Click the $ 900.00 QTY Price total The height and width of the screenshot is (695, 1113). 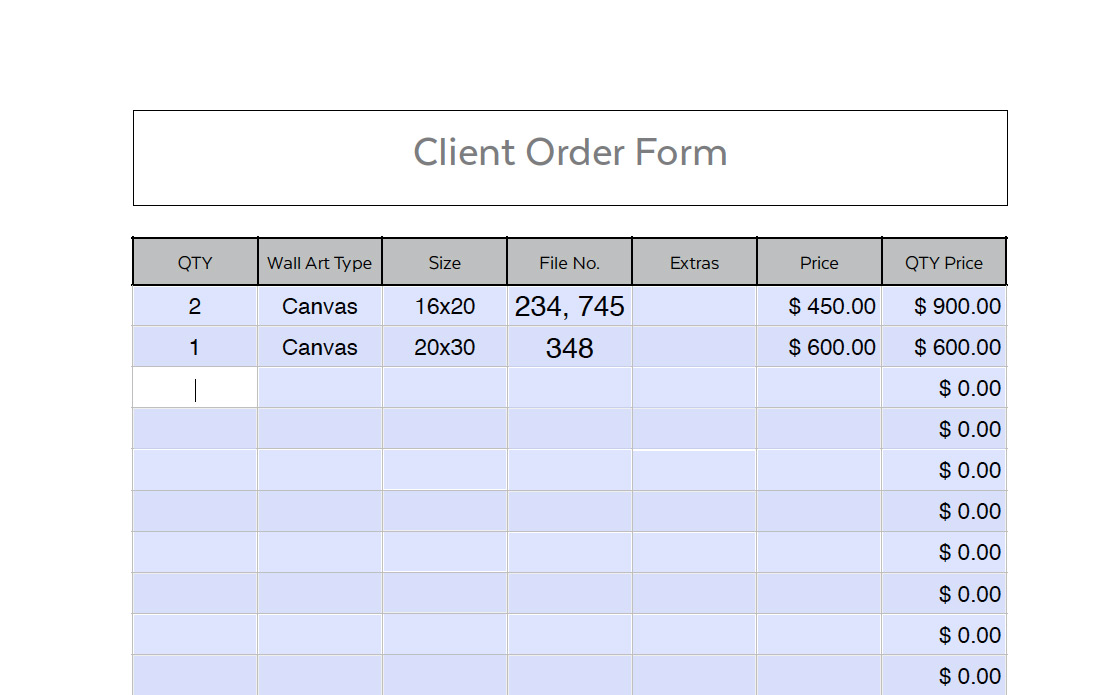pyautogui.click(x=944, y=306)
